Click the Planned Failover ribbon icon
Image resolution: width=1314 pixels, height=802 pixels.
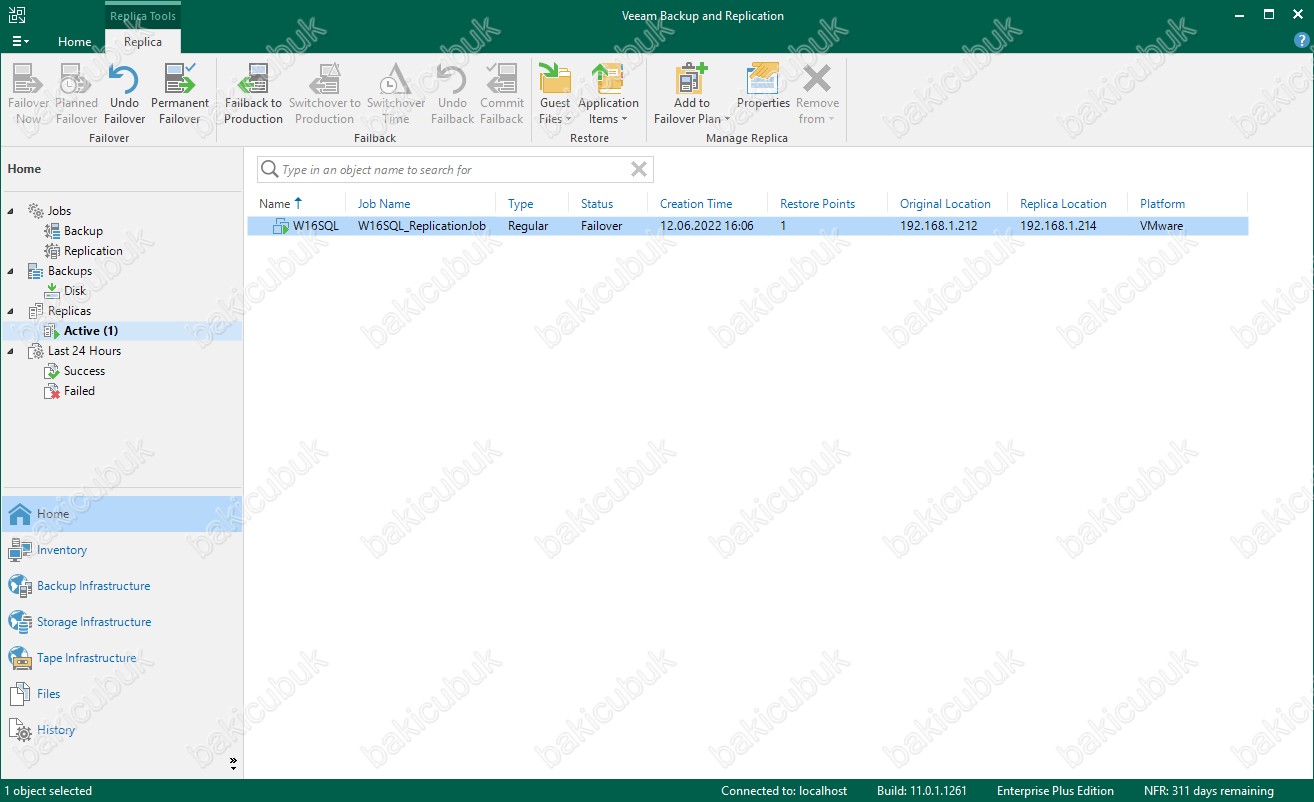tap(76, 94)
